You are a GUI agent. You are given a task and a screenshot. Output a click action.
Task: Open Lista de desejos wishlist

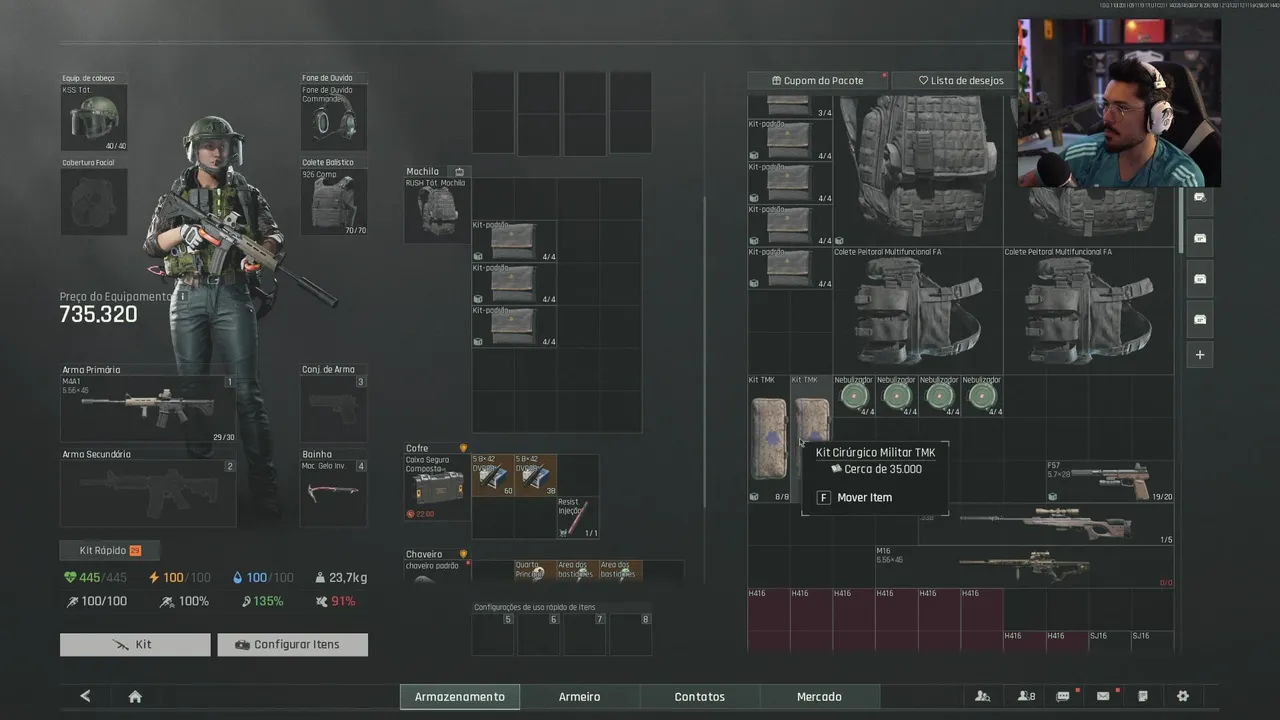[x=960, y=80]
